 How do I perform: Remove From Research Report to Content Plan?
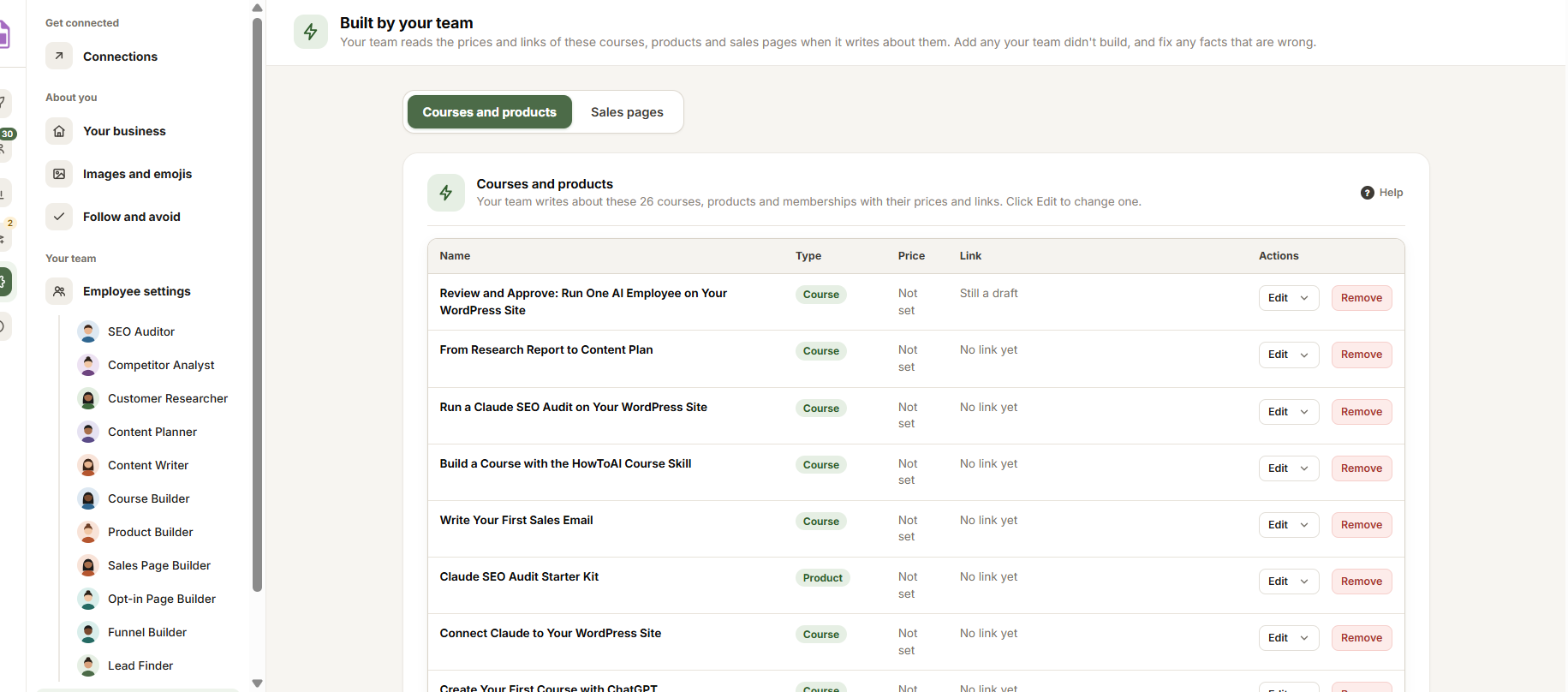point(1361,355)
